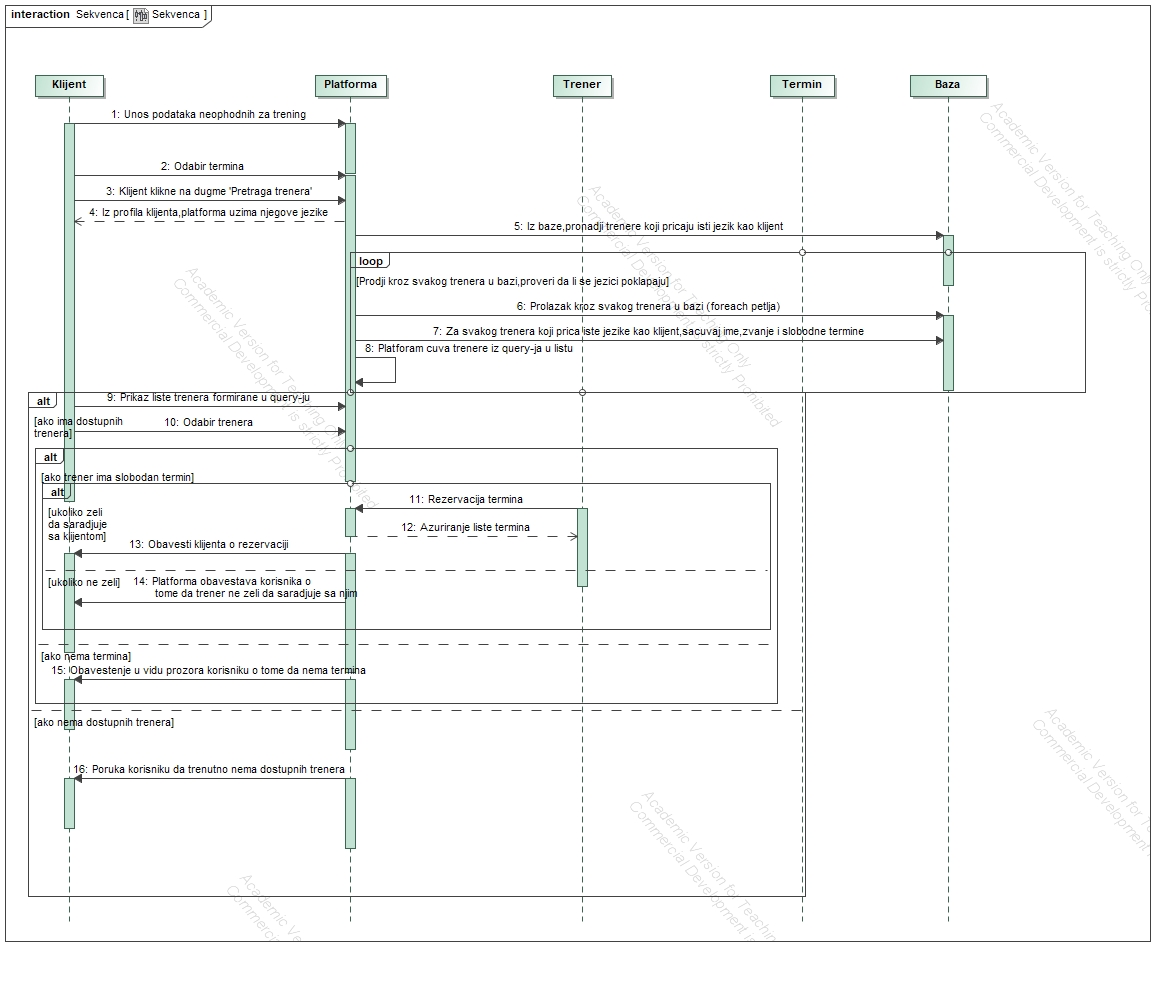Image resolution: width=1165 pixels, height=981 pixels.
Task: Select message 3 about 'Pretraga trenera' button
Action: [209, 191]
